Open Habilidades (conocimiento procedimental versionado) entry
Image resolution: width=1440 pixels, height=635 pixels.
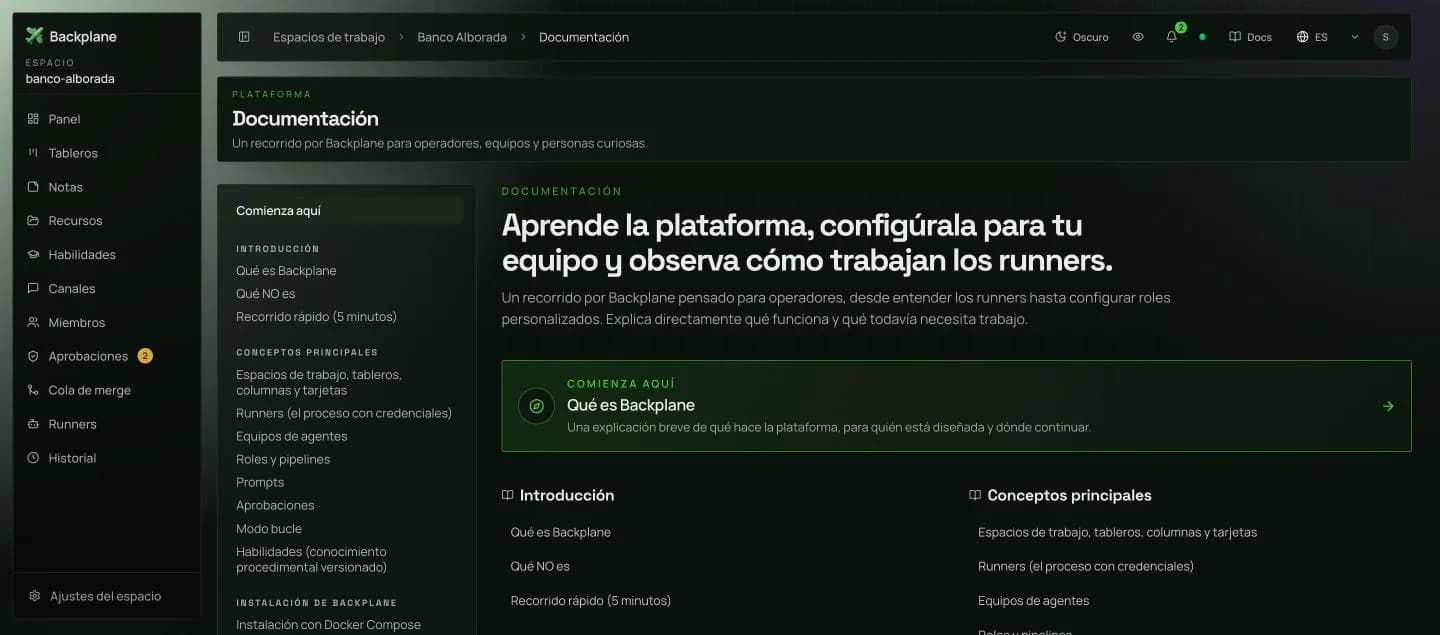tap(311, 559)
